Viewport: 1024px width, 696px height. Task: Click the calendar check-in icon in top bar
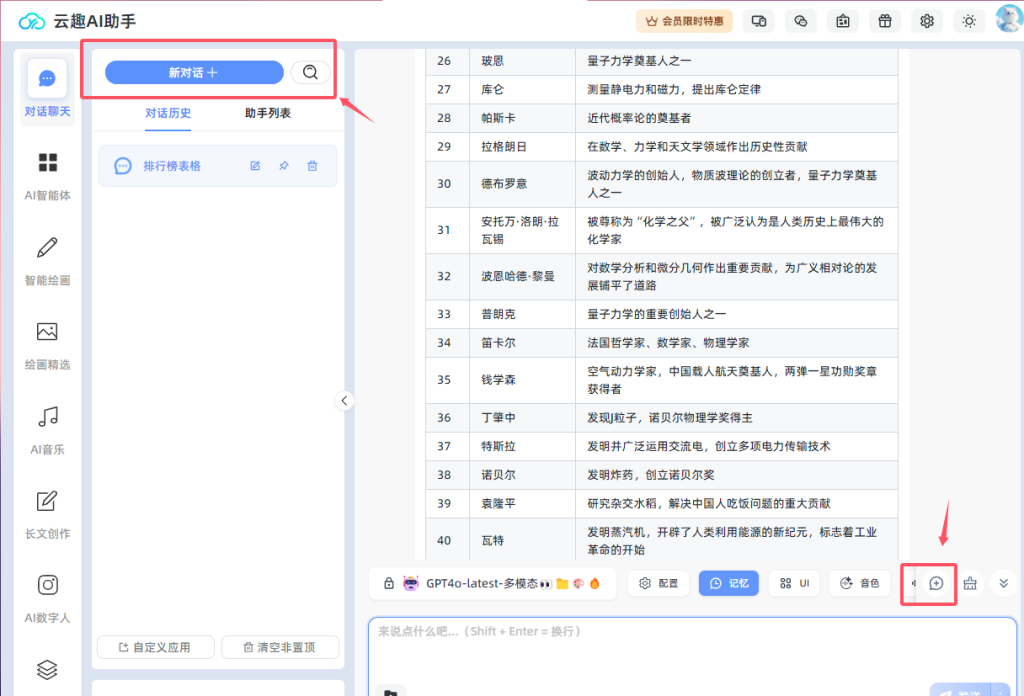click(x=842, y=21)
